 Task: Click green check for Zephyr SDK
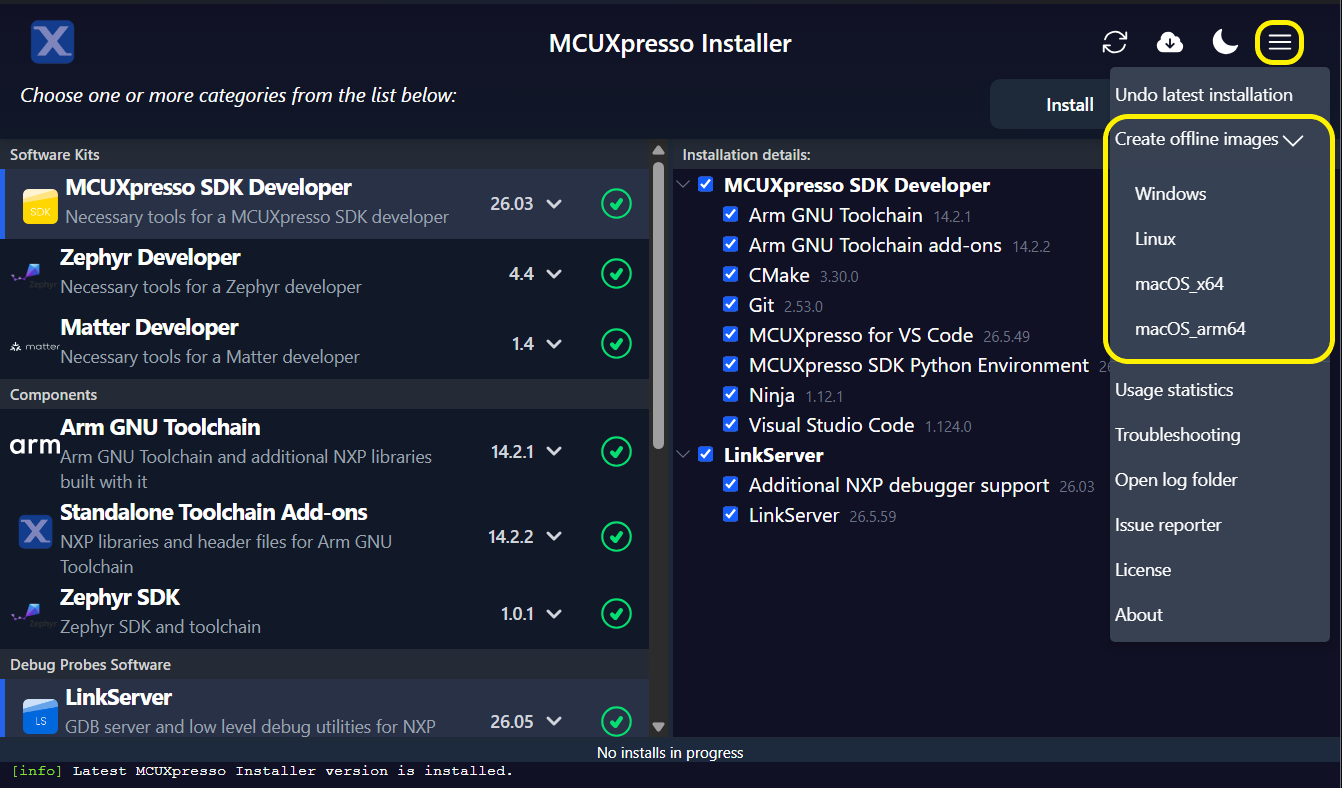pyautogui.click(x=616, y=614)
